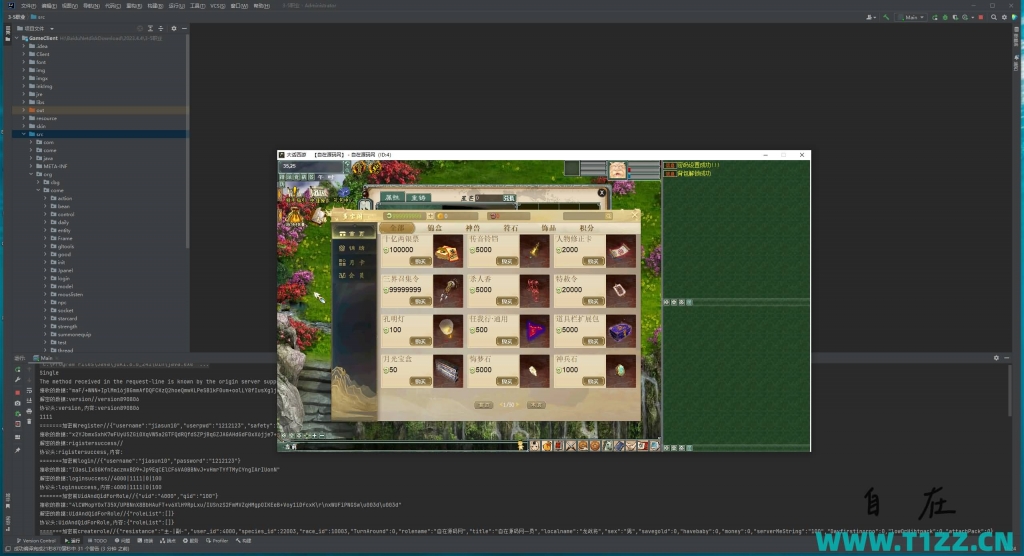Click the search magnifier in game shop

(608, 216)
